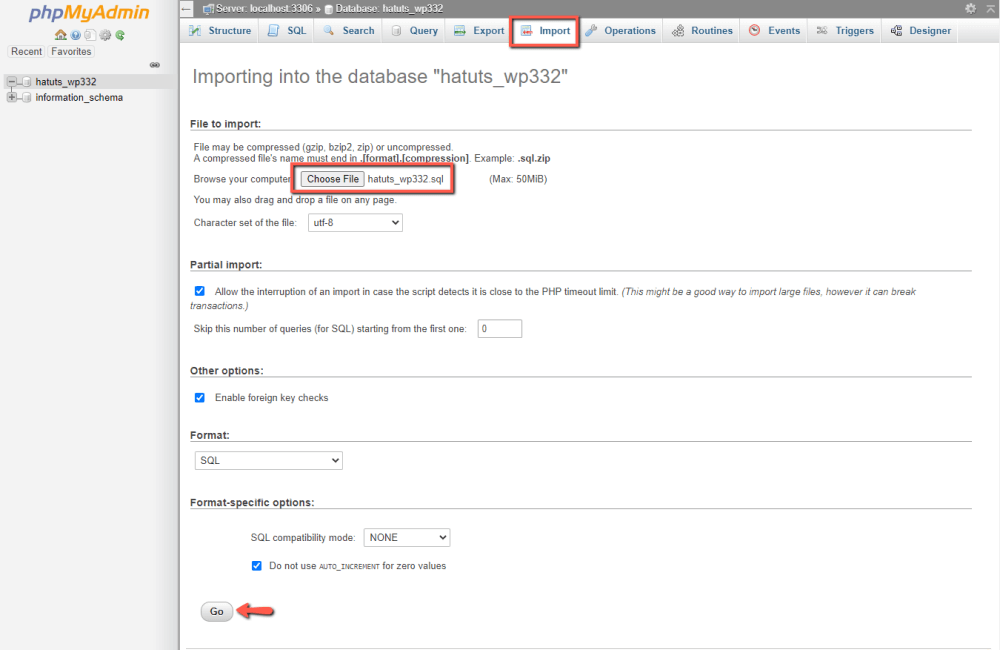Screen dimensions: 1000x650
Task: Toggle 'Do not use AUTO_INCREMENT for zero values'
Action: pos(257,565)
